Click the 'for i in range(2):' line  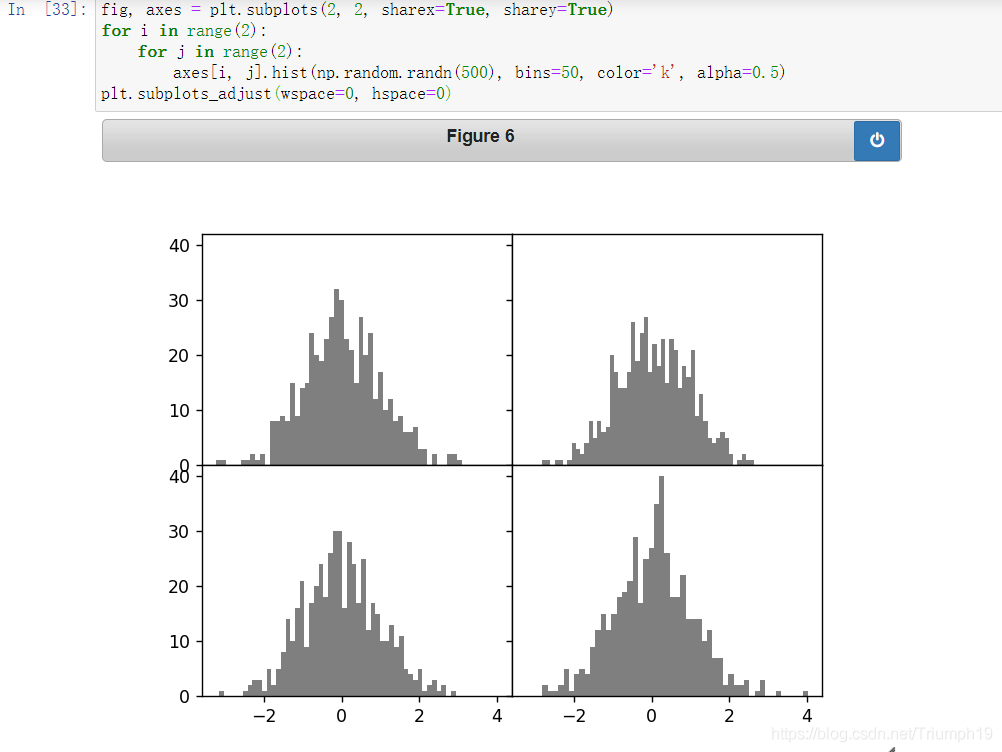(x=184, y=31)
